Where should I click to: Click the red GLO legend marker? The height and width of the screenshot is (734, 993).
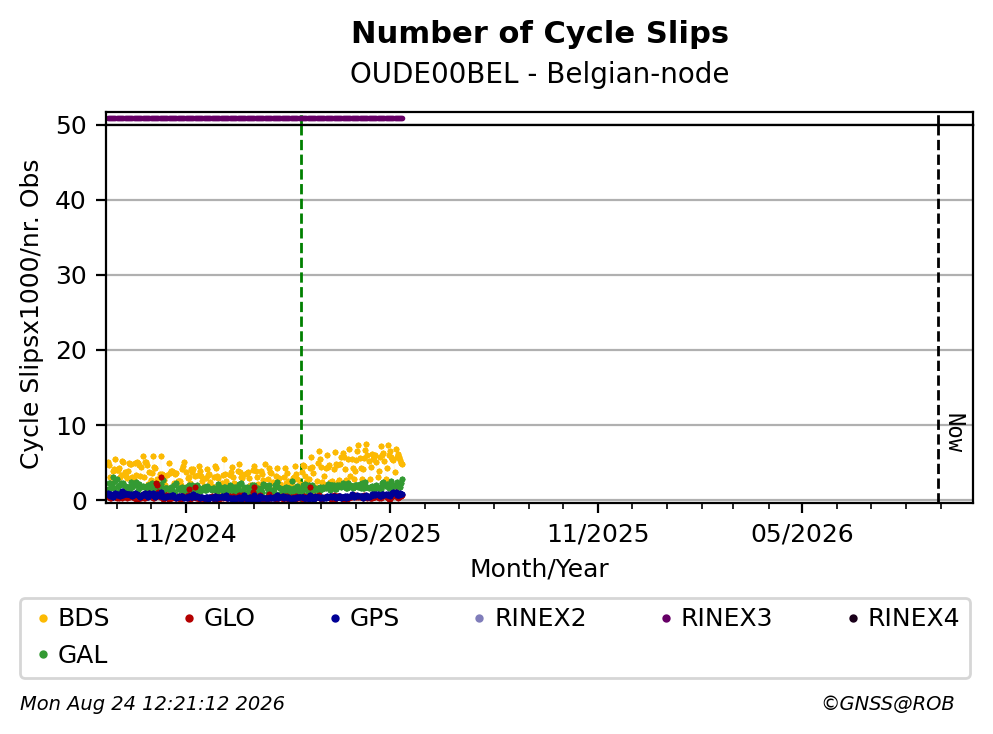[189, 618]
